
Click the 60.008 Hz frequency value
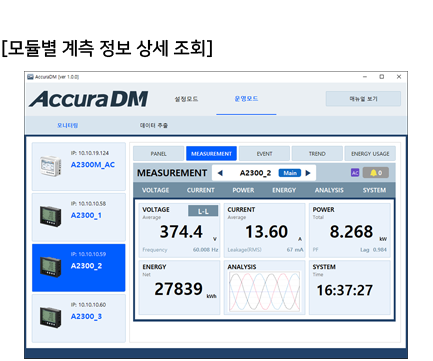[205, 250]
